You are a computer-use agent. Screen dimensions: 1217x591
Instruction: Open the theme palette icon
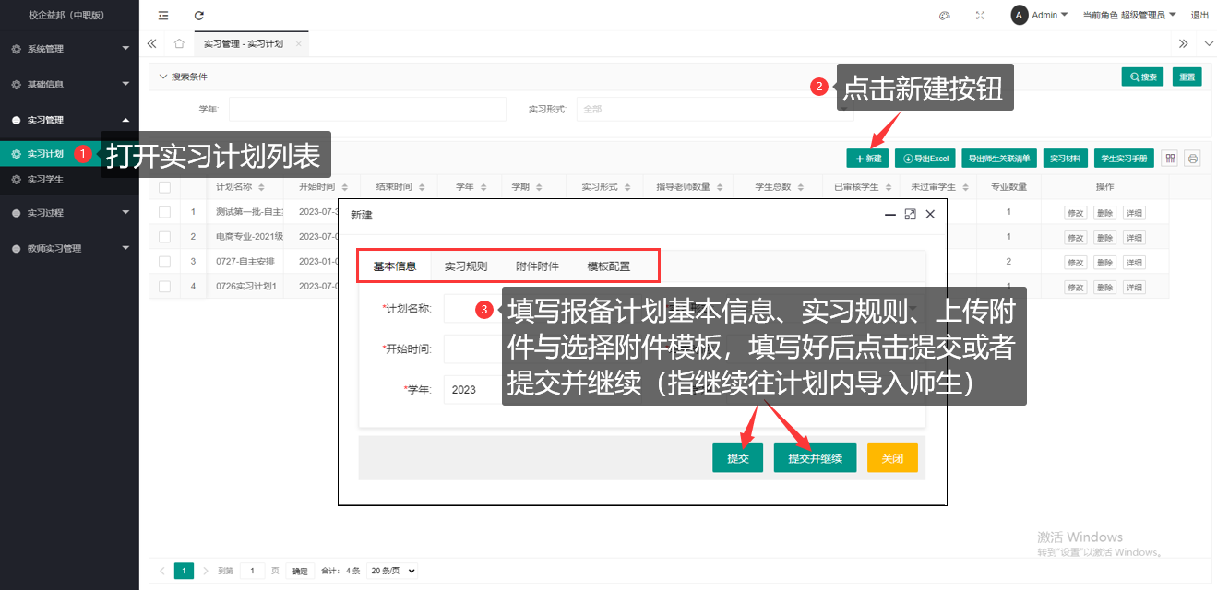click(944, 15)
